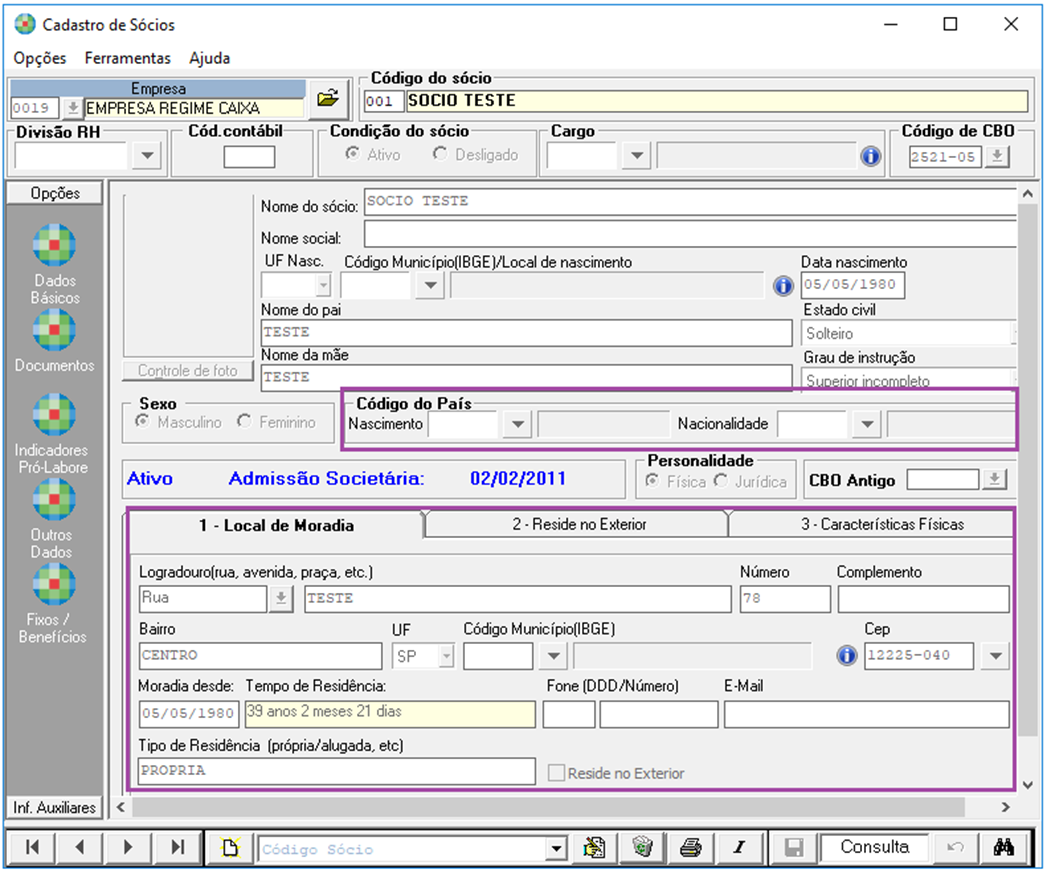Open the birth Código Município dropdown
This screenshot has height=874, width=1047.
coord(430,286)
